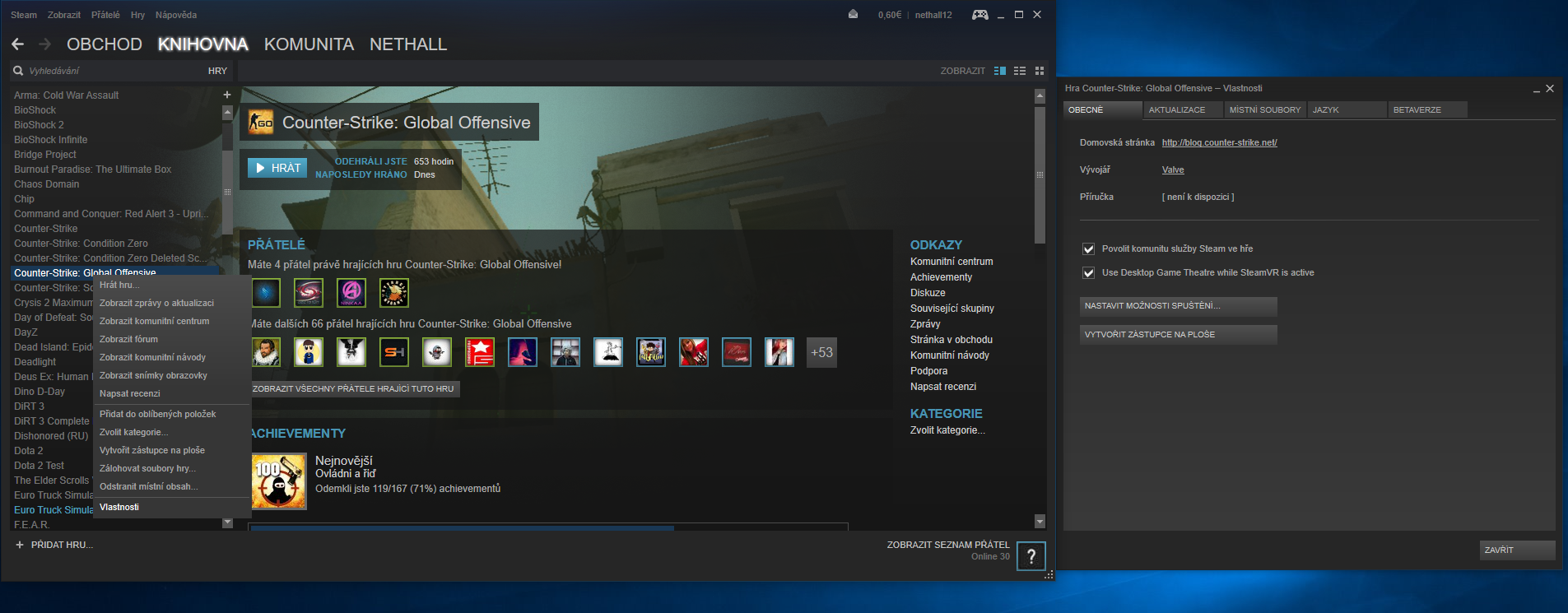Choose Zálohovat soubory hry in context menu

click(x=172, y=468)
